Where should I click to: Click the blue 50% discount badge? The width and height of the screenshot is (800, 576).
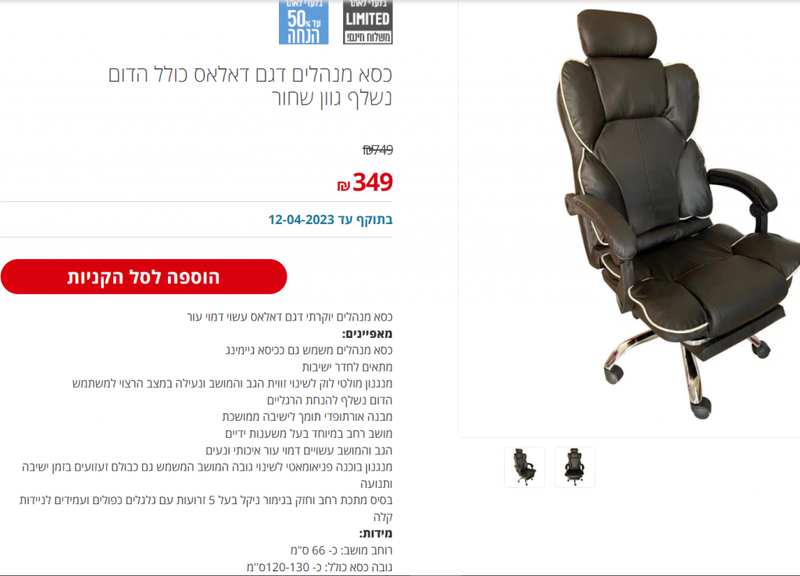coord(304,22)
